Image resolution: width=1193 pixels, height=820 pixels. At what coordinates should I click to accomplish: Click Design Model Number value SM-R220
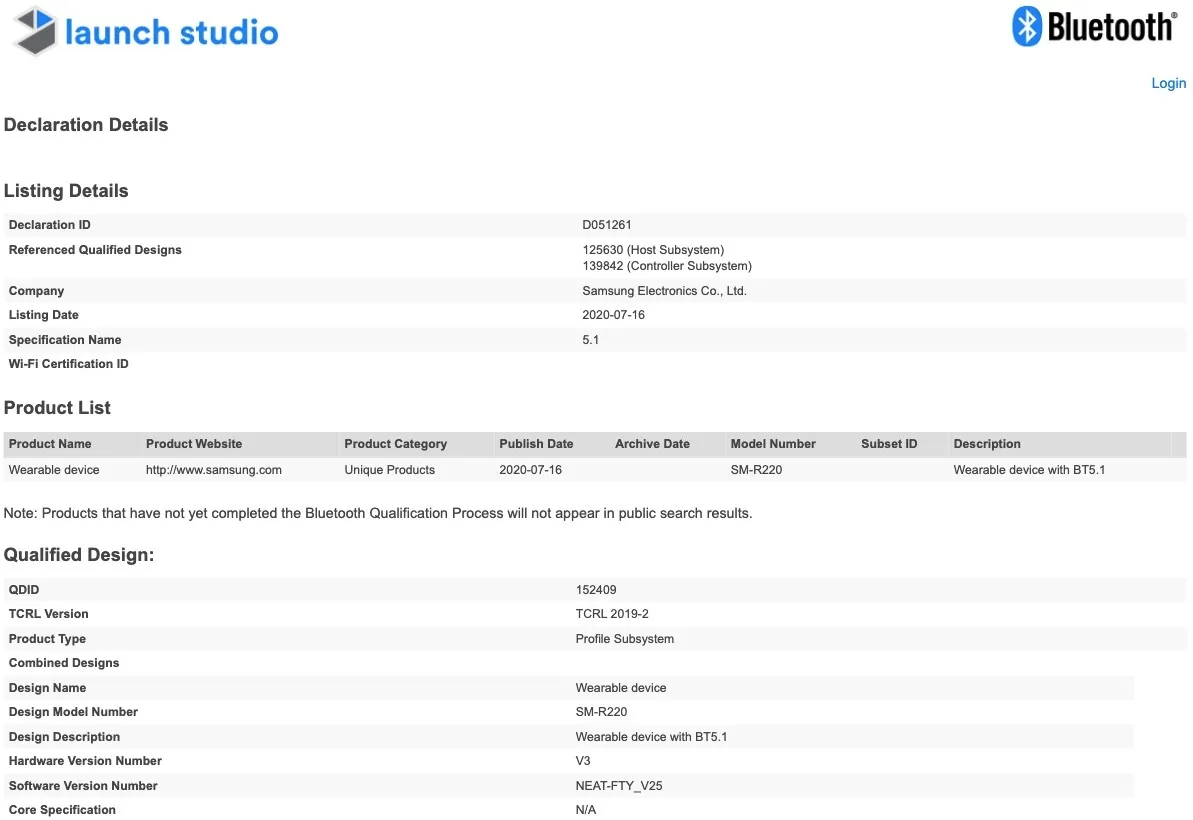pos(601,711)
